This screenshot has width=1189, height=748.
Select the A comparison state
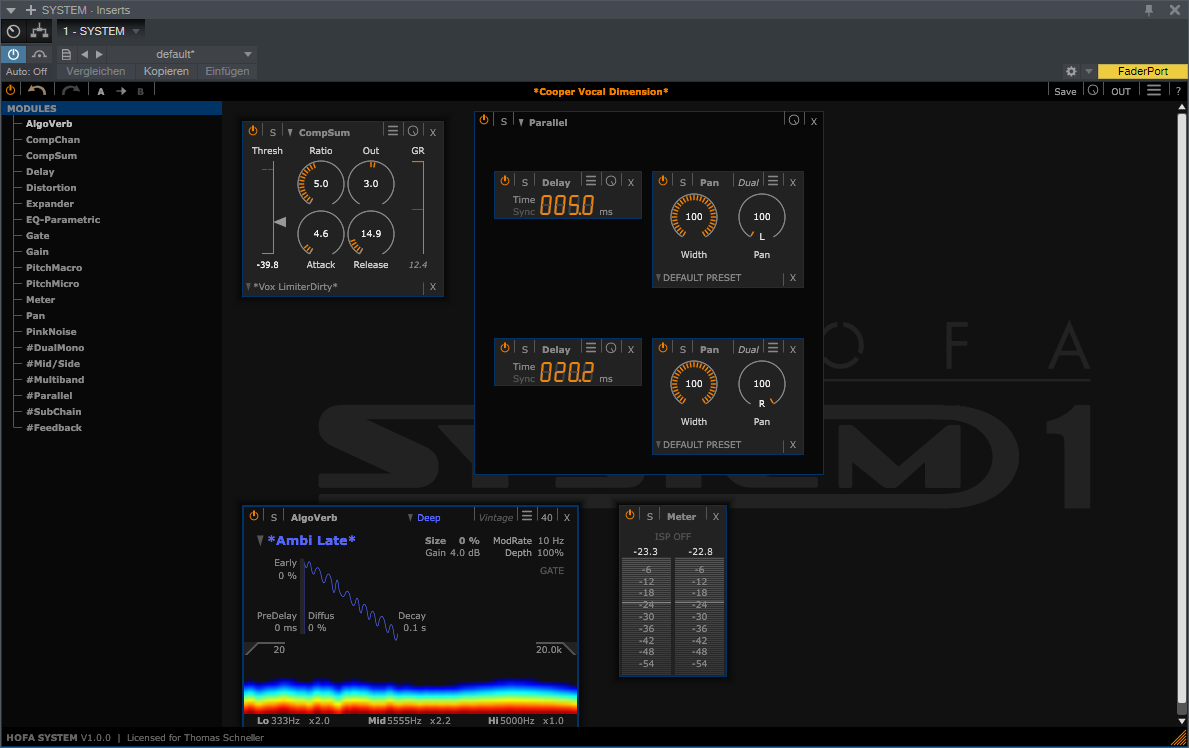click(x=101, y=91)
